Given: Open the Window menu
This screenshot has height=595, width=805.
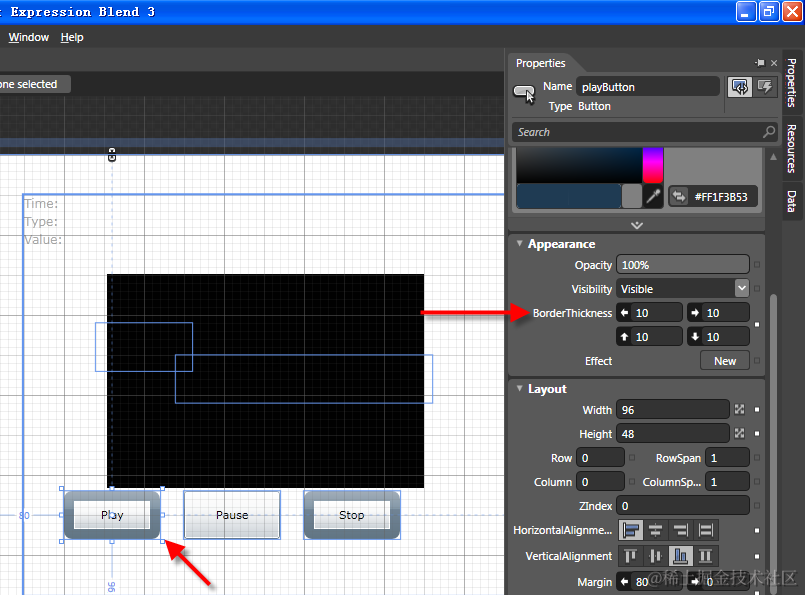Looking at the screenshot, I should [29, 37].
